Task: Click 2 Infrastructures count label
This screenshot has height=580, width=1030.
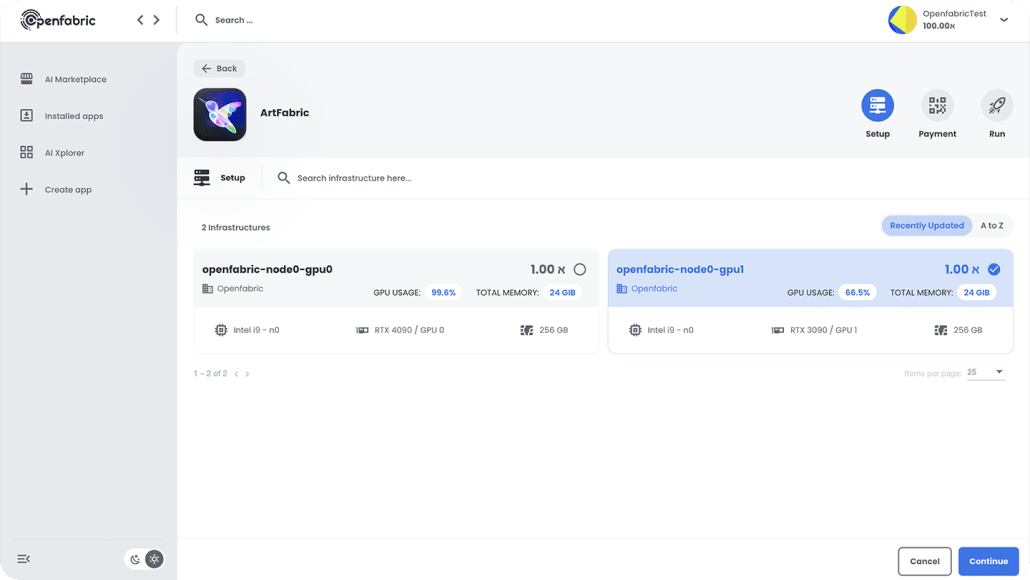Action: coord(236,227)
